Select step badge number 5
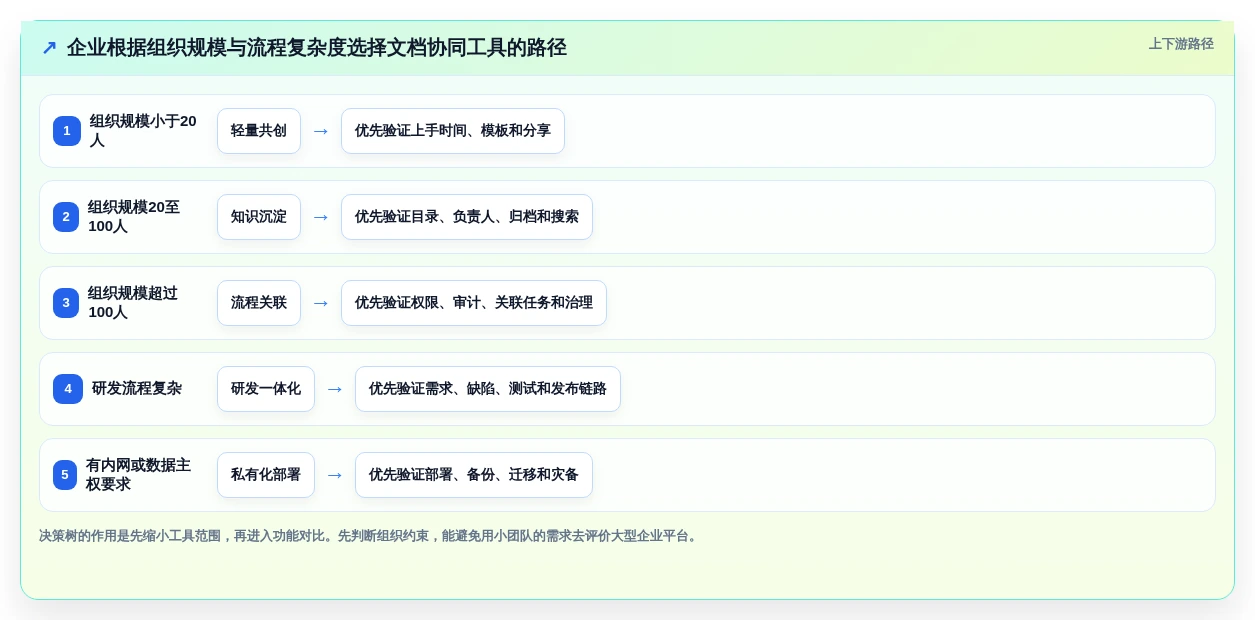Viewport: 1255px width, 620px height. click(65, 475)
